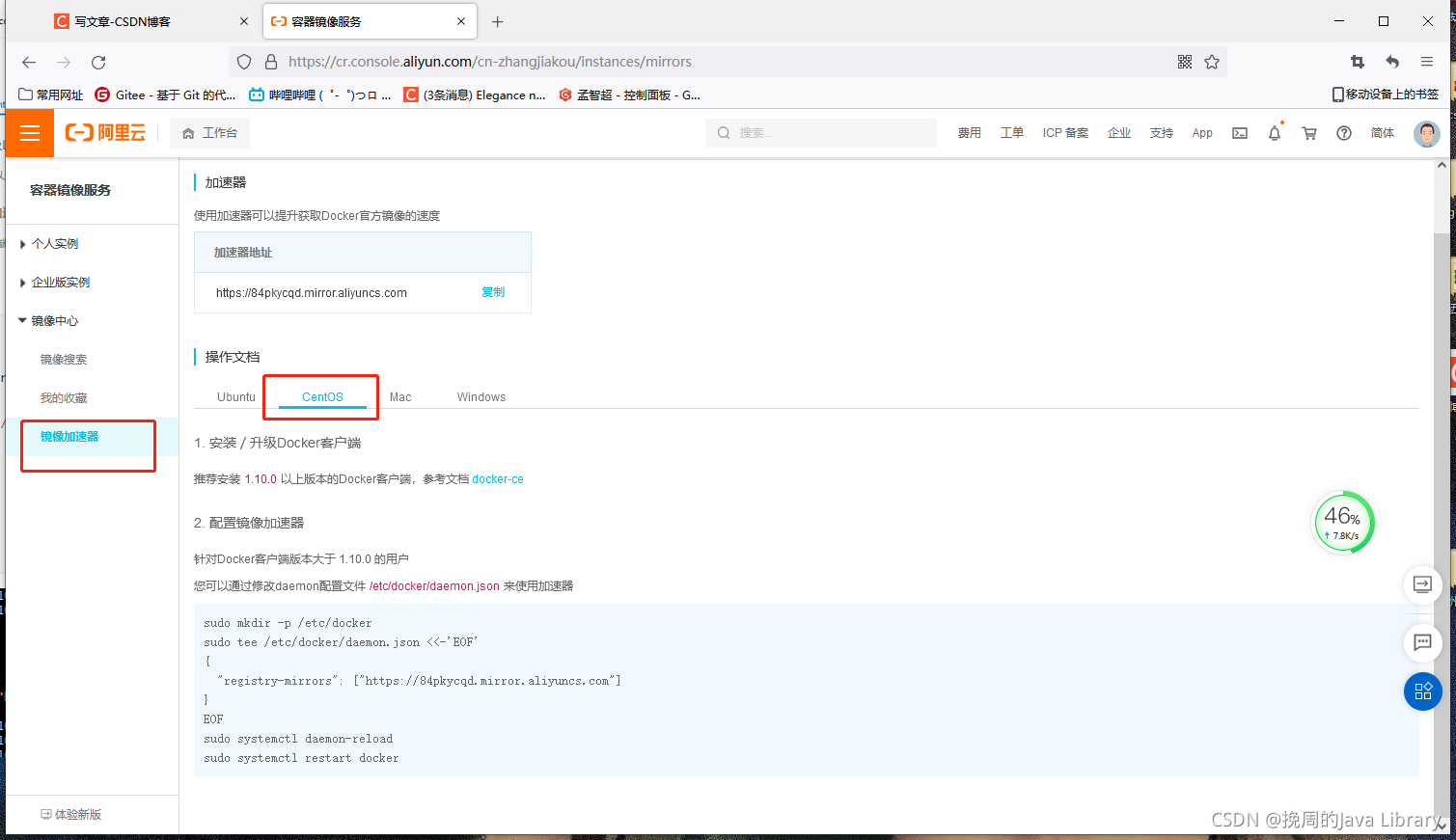Open 我的收藏 in the sidebar
The image size is (1456, 840).
coord(64,398)
